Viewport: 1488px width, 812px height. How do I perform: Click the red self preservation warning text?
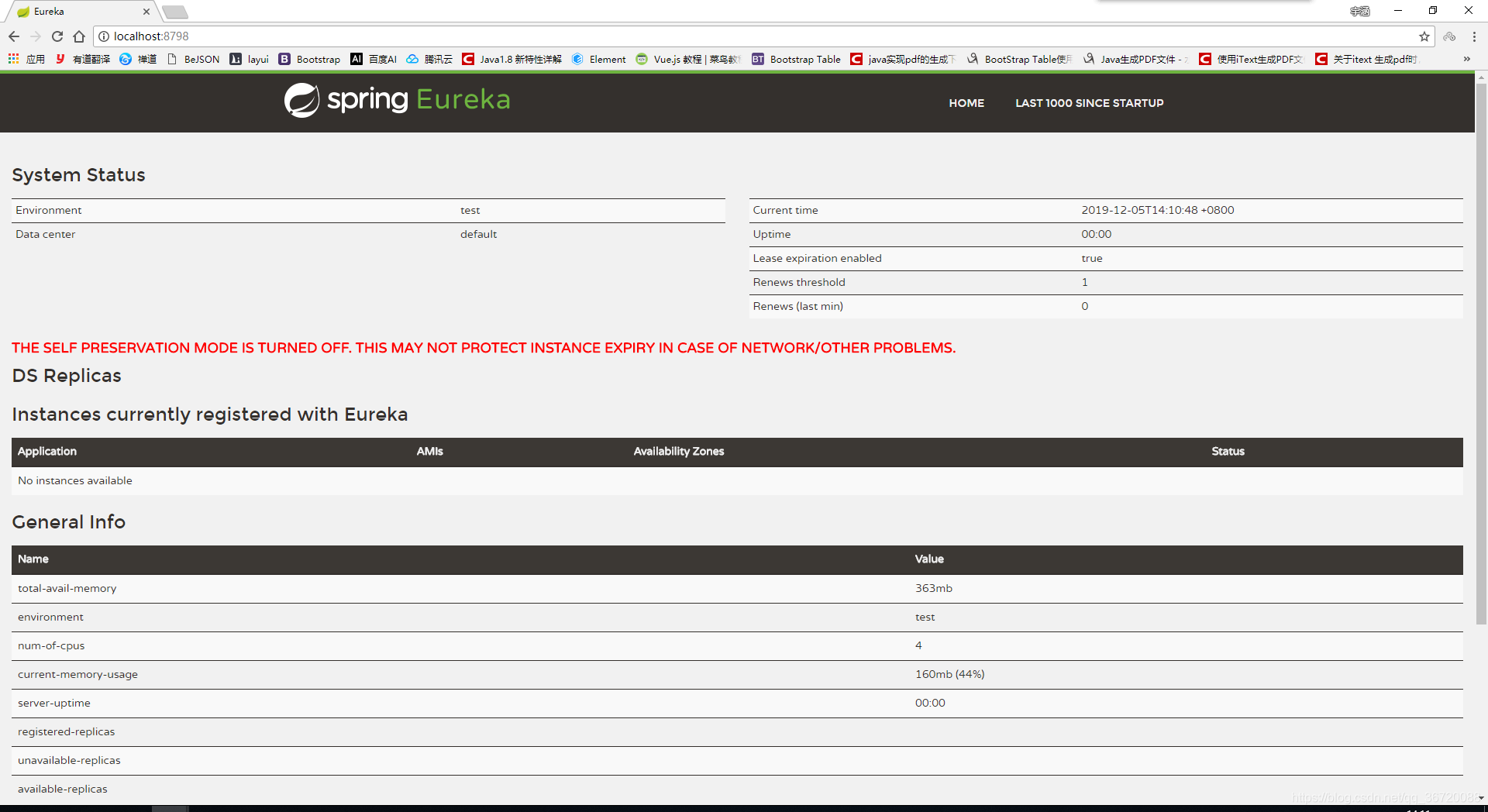click(x=484, y=349)
